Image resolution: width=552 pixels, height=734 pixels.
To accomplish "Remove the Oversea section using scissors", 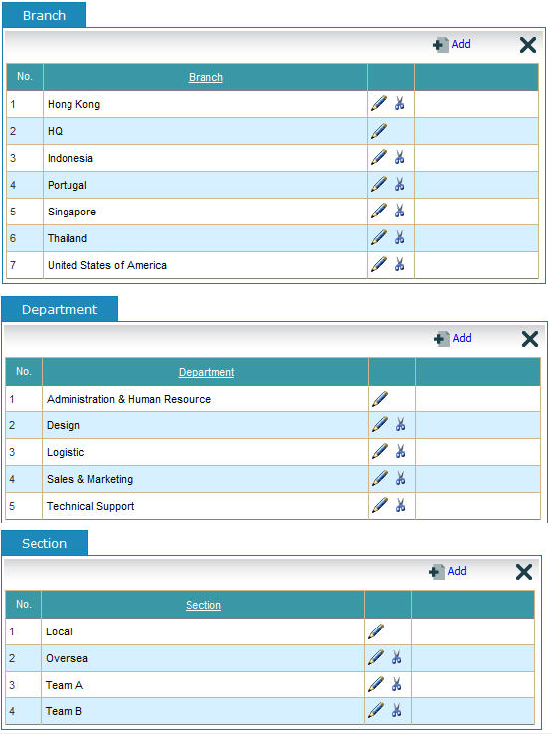I will pyautogui.click(x=397, y=657).
